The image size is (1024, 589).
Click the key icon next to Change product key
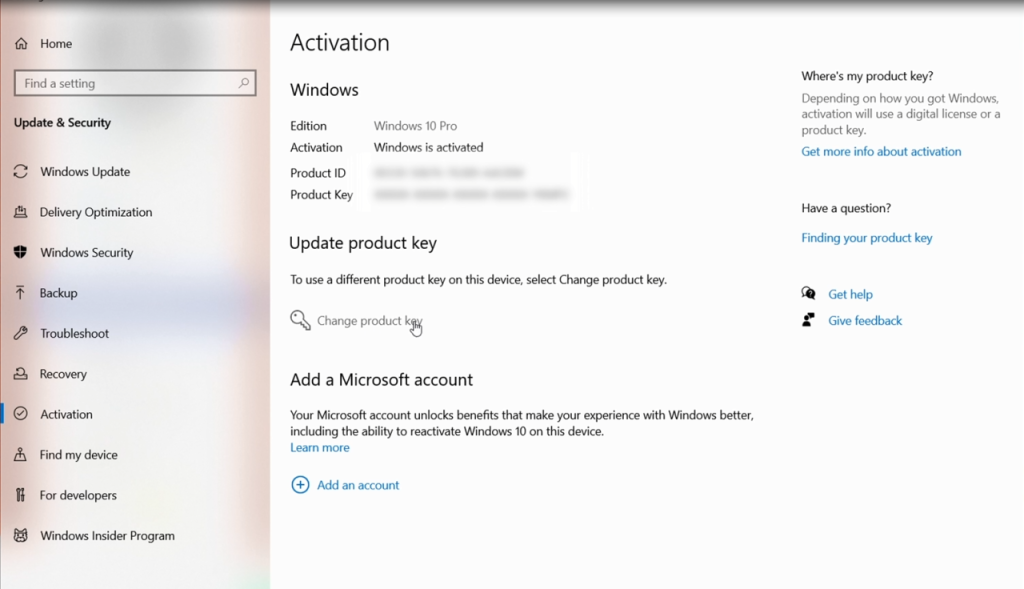[x=299, y=320]
